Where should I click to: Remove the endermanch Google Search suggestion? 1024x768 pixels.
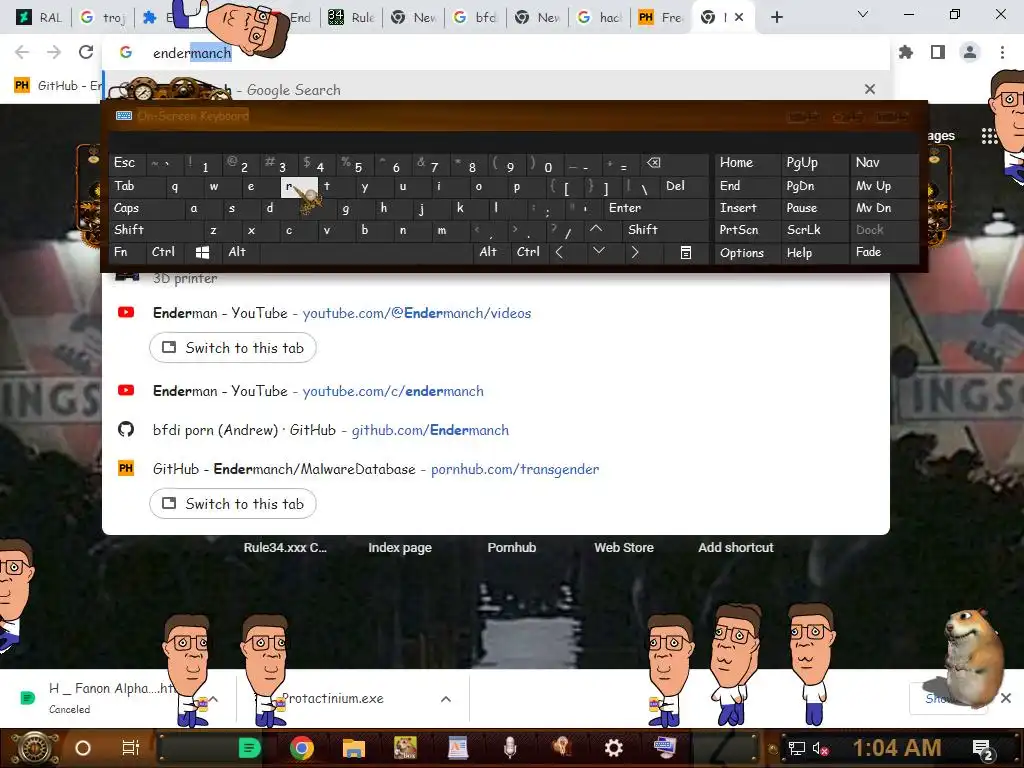[x=869, y=89]
